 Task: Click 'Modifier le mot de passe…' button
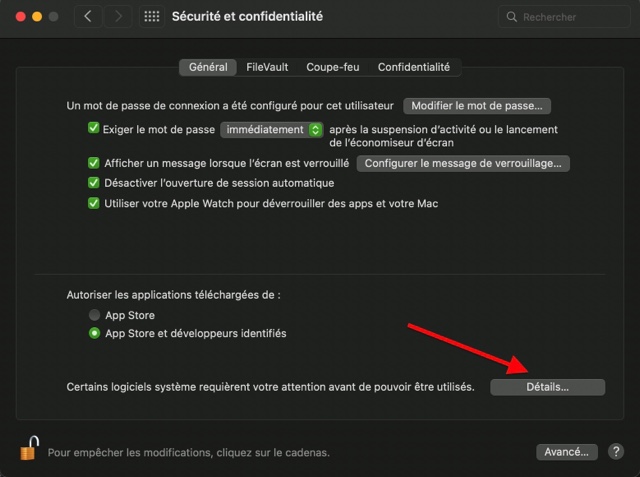pos(477,105)
